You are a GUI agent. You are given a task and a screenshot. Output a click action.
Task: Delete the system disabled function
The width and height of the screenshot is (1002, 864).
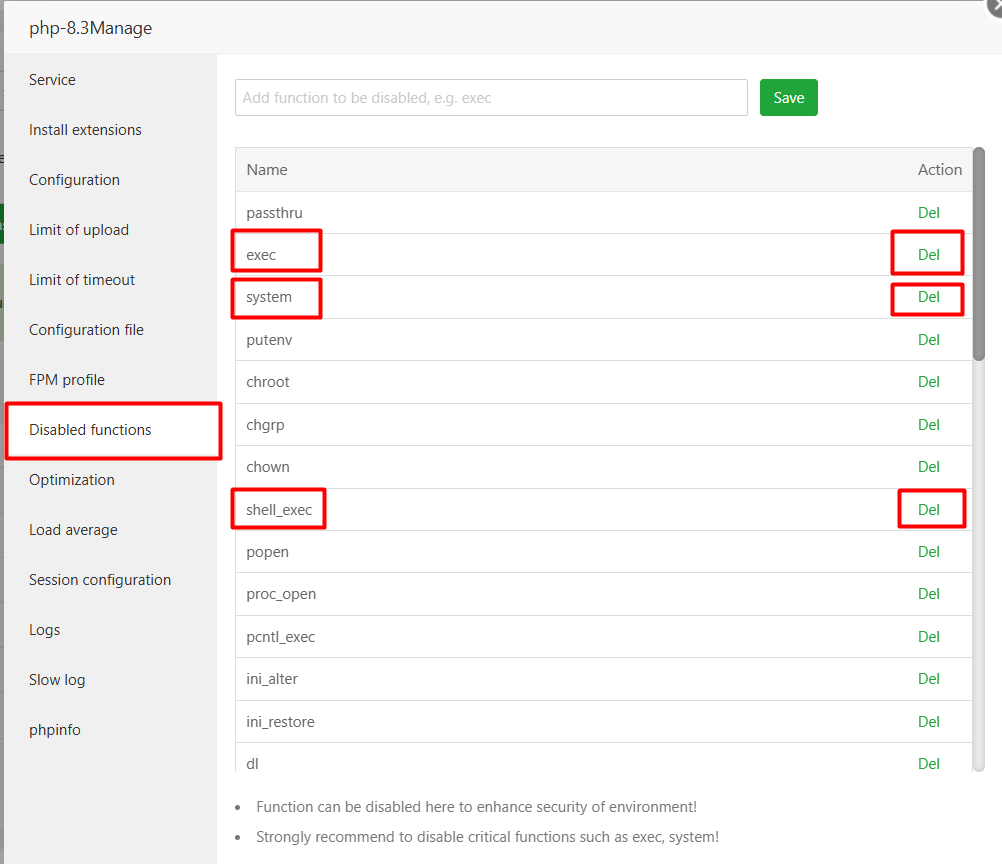(929, 297)
